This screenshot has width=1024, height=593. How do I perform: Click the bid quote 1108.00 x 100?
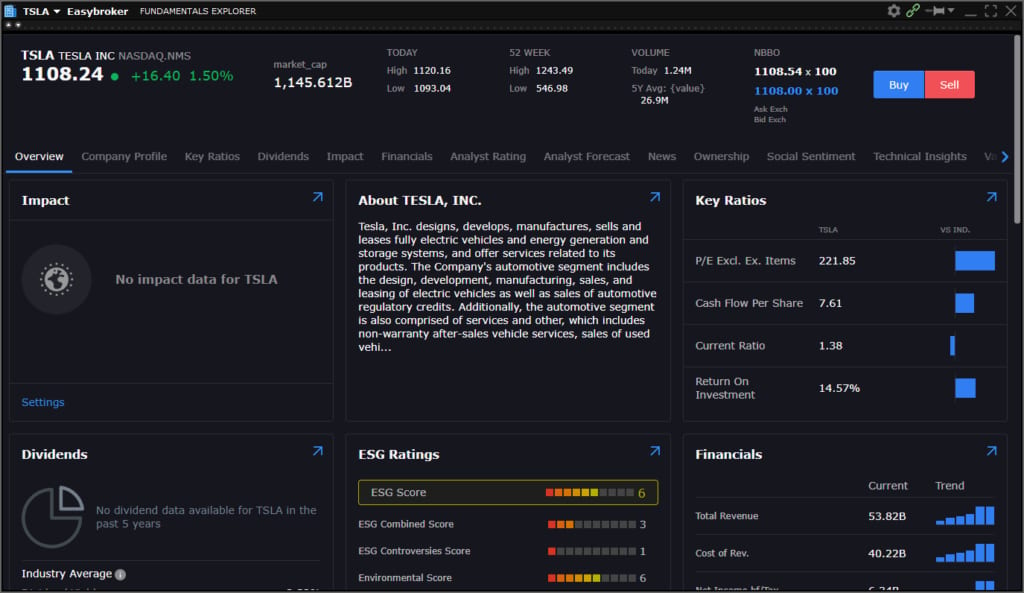pos(796,91)
